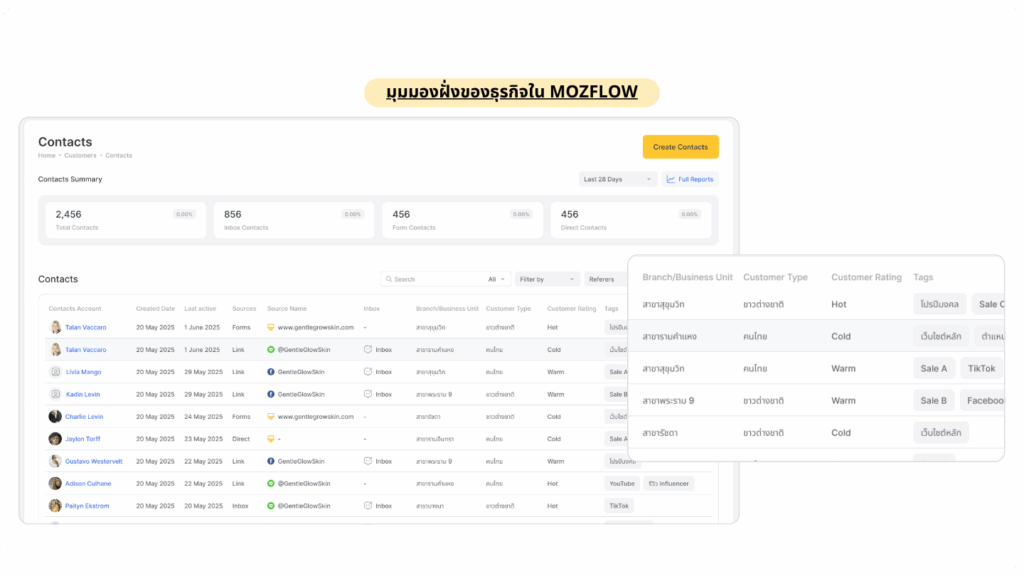
Task: Click สาขาพระราม 9 in the enlarged panel
Action: click(668, 400)
